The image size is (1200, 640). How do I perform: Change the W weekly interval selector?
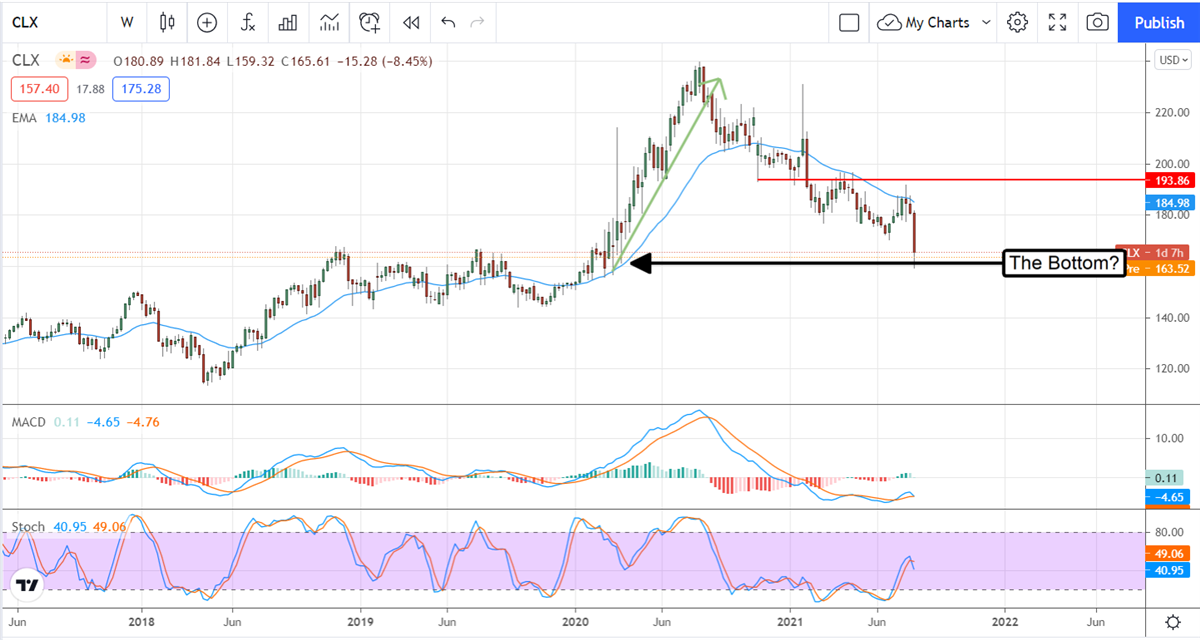pyautogui.click(x=127, y=22)
